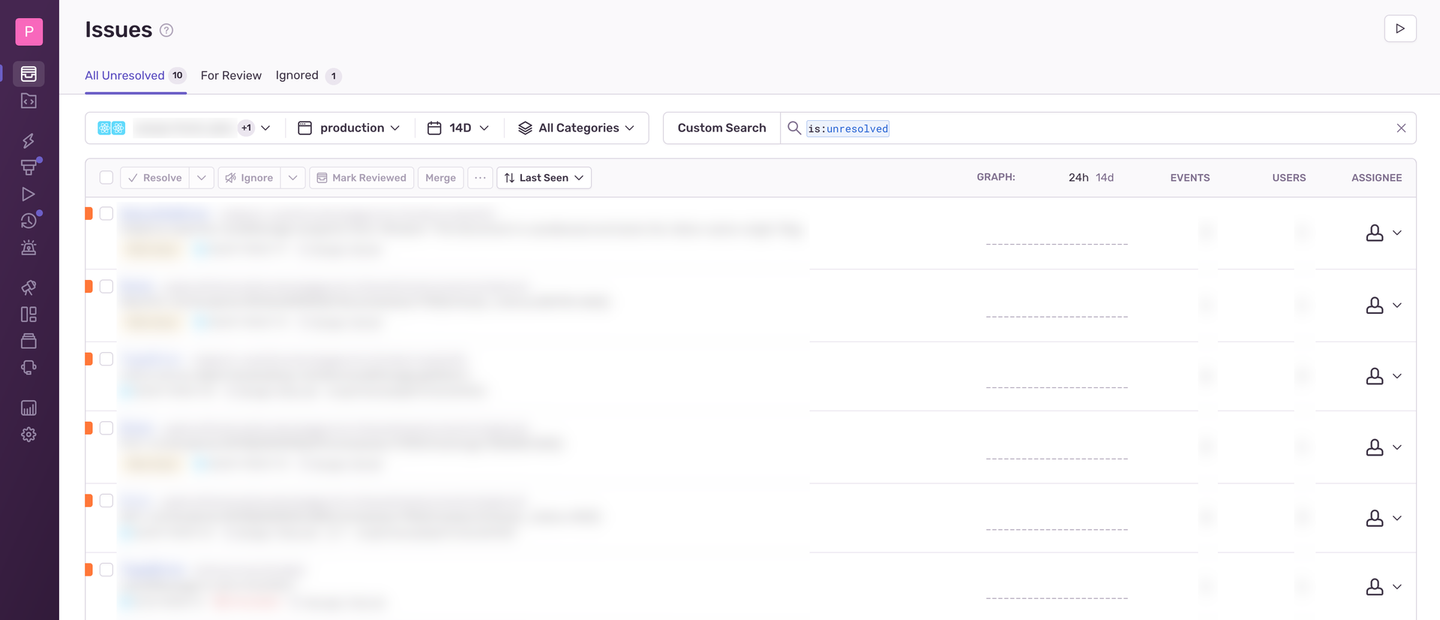Open more actions ellipsis button
This screenshot has width=1440, height=620.
coord(480,178)
